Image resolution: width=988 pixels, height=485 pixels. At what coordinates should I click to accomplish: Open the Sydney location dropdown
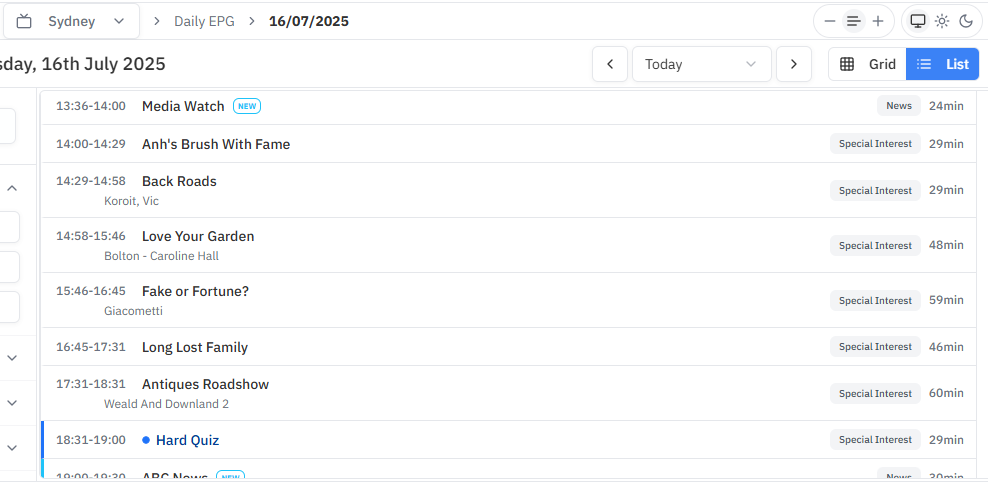coord(72,21)
